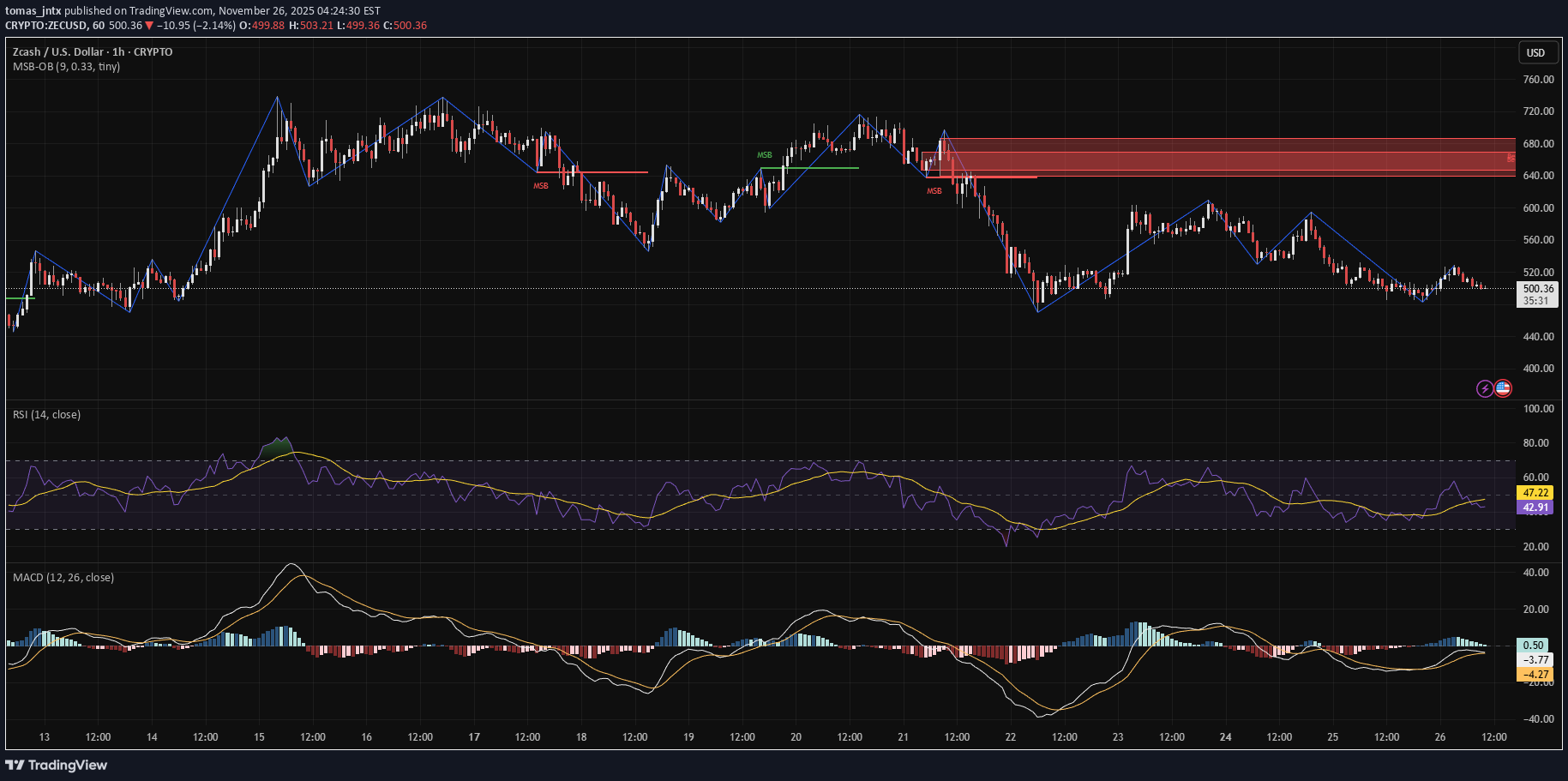
Task: Open the USD currency selector
Action: [1537, 52]
